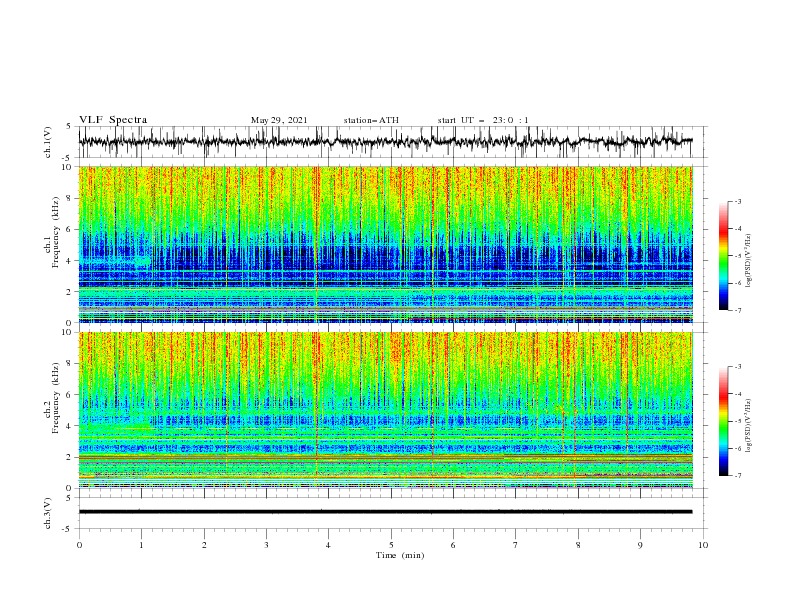Click time axis tick label "3"
The height and width of the screenshot is (612, 792).
pos(266,545)
